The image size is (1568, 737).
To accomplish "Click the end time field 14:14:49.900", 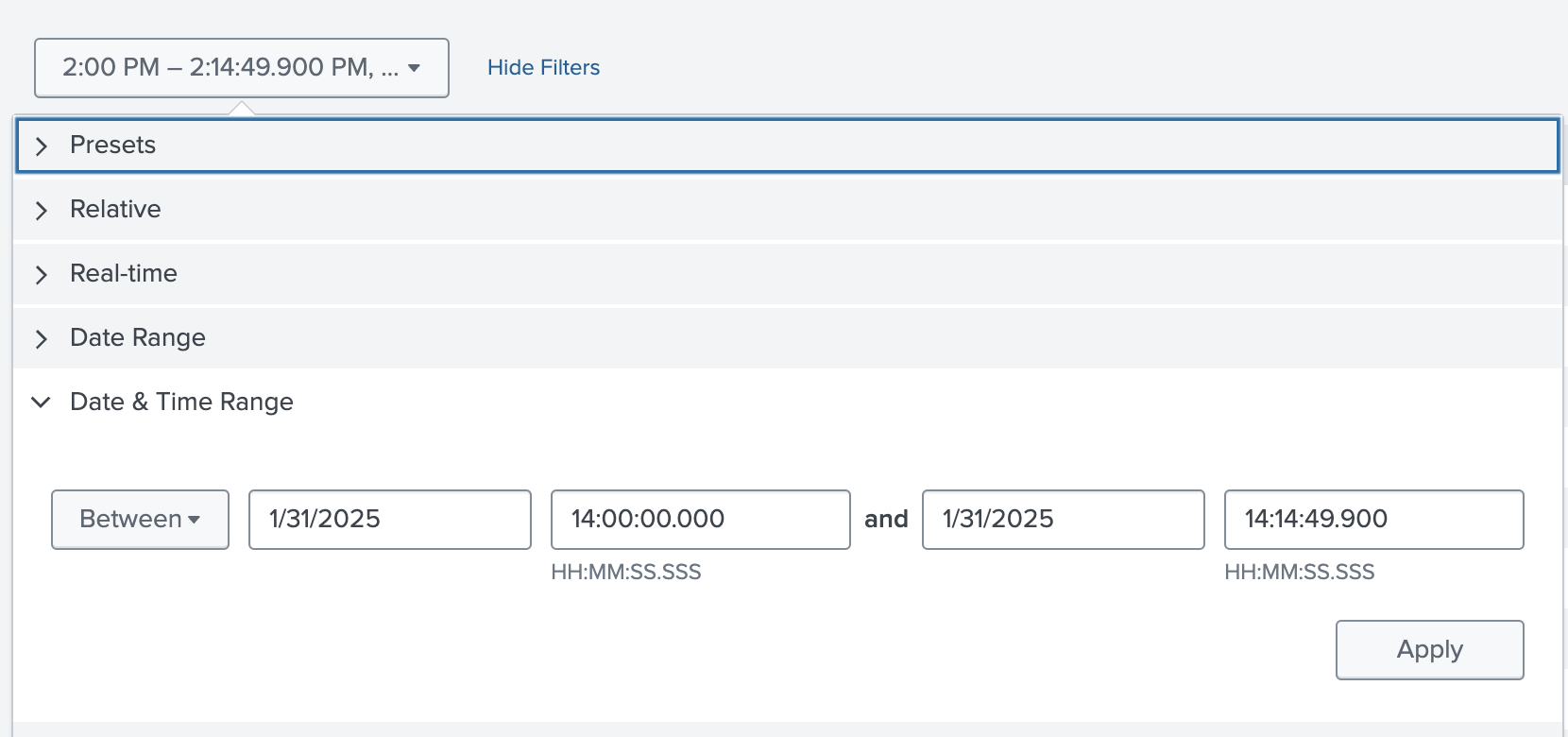I will point(1373,519).
